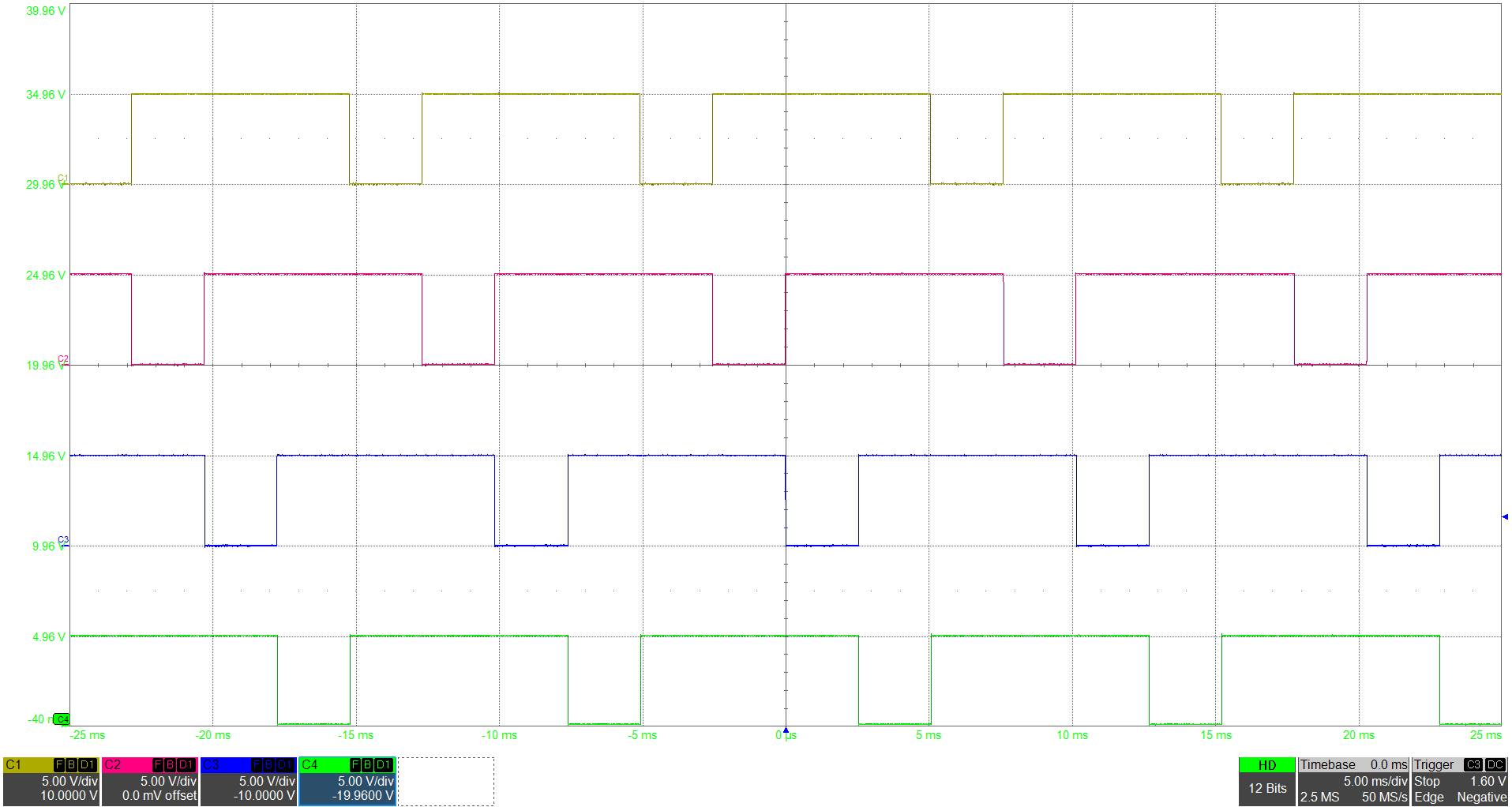Click the F badge on the C1 descriptor

point(59,764)
